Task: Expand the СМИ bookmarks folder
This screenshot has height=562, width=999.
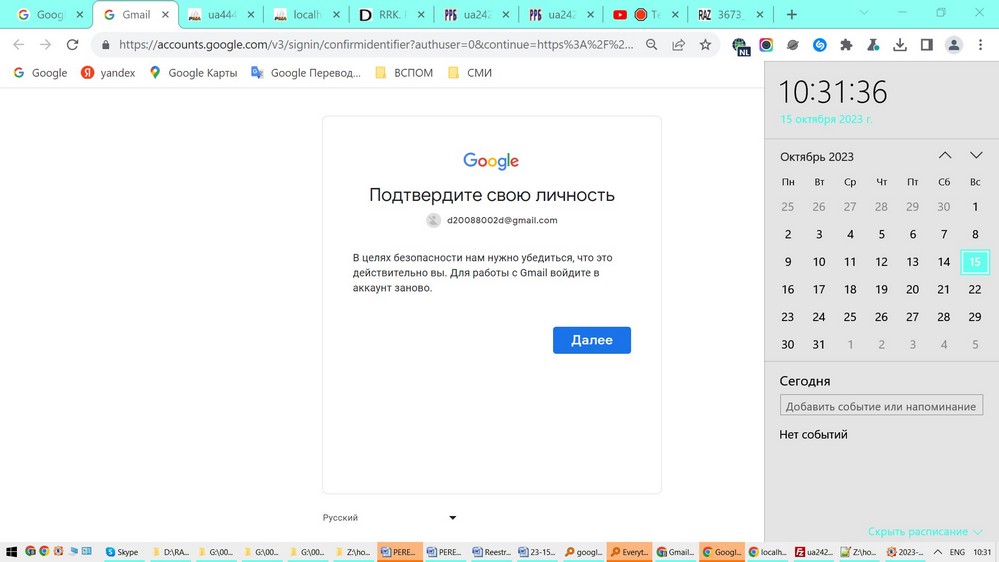Action: (470, 73)
